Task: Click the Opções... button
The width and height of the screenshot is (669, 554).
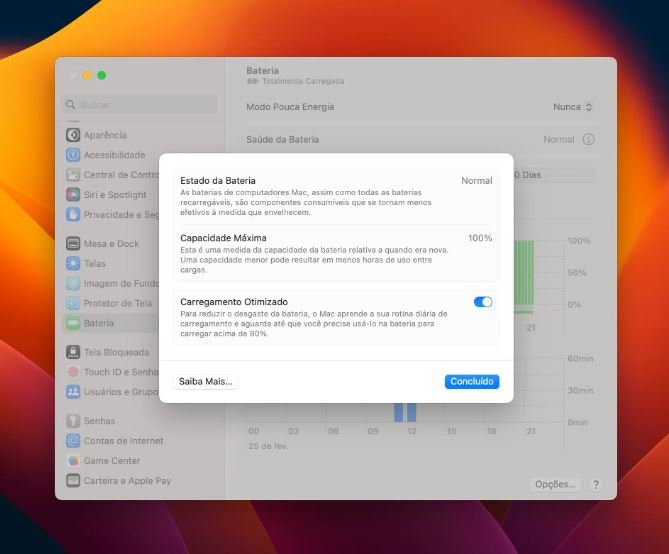Action: click(x=555, y=484)
